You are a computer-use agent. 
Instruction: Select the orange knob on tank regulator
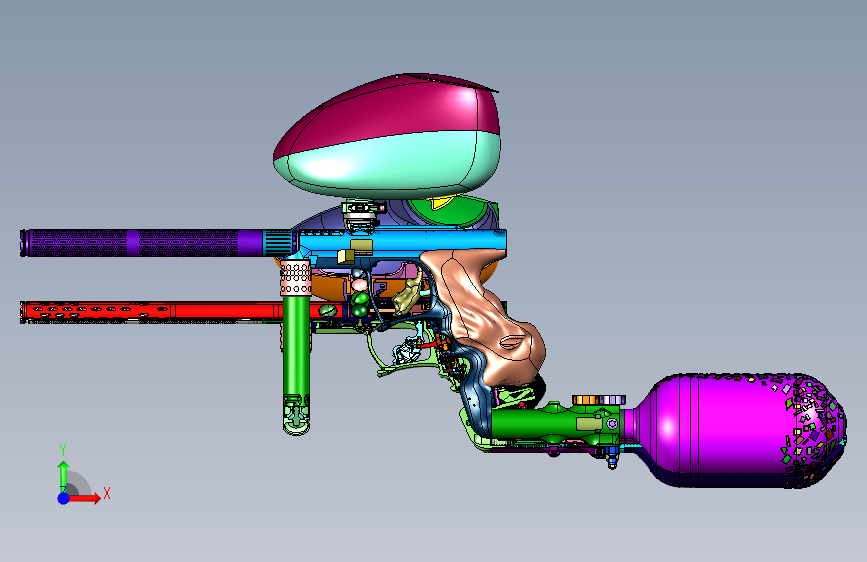(x=585, y=400)
